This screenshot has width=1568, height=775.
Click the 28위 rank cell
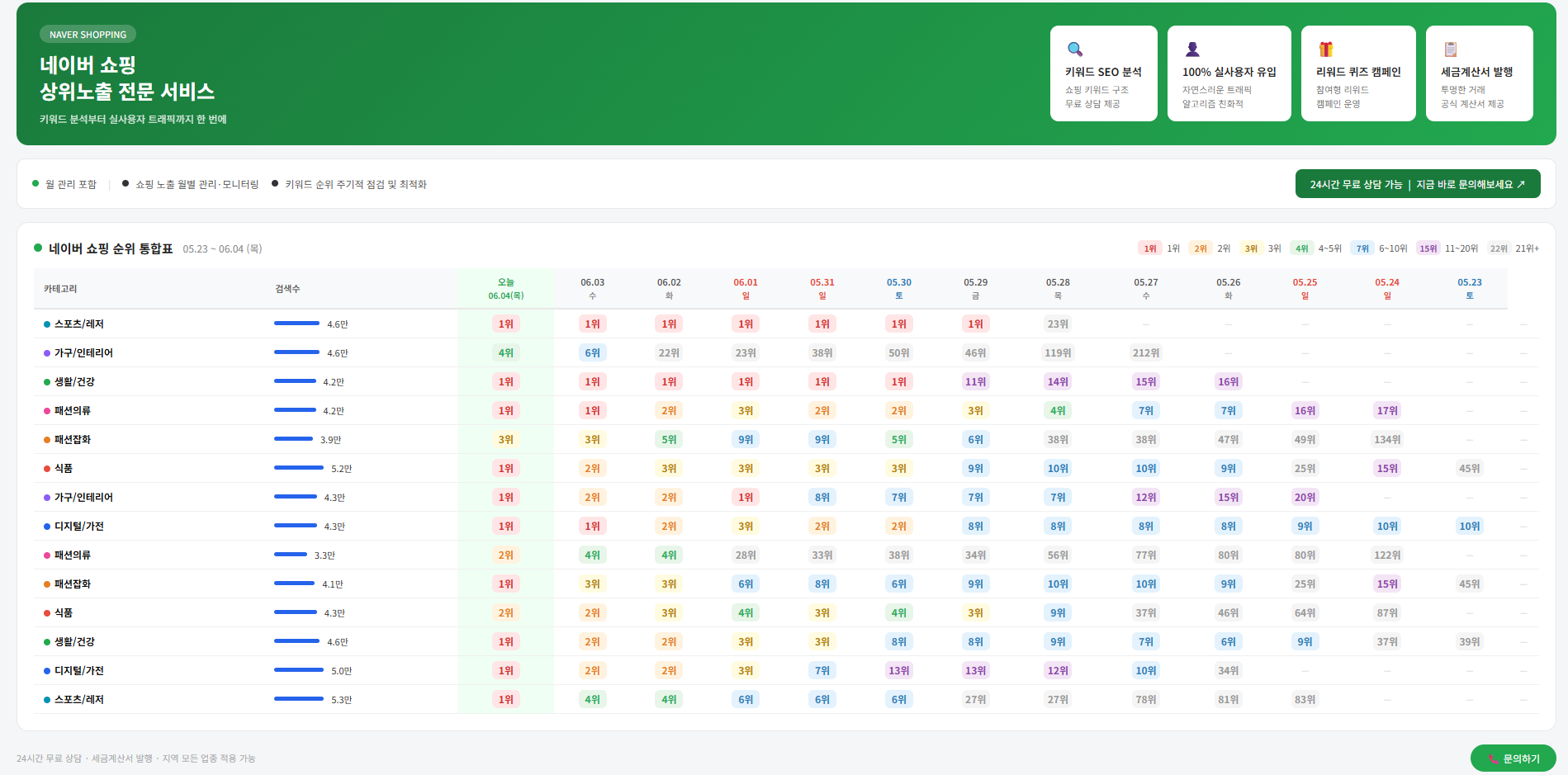[x=746, y=555]
